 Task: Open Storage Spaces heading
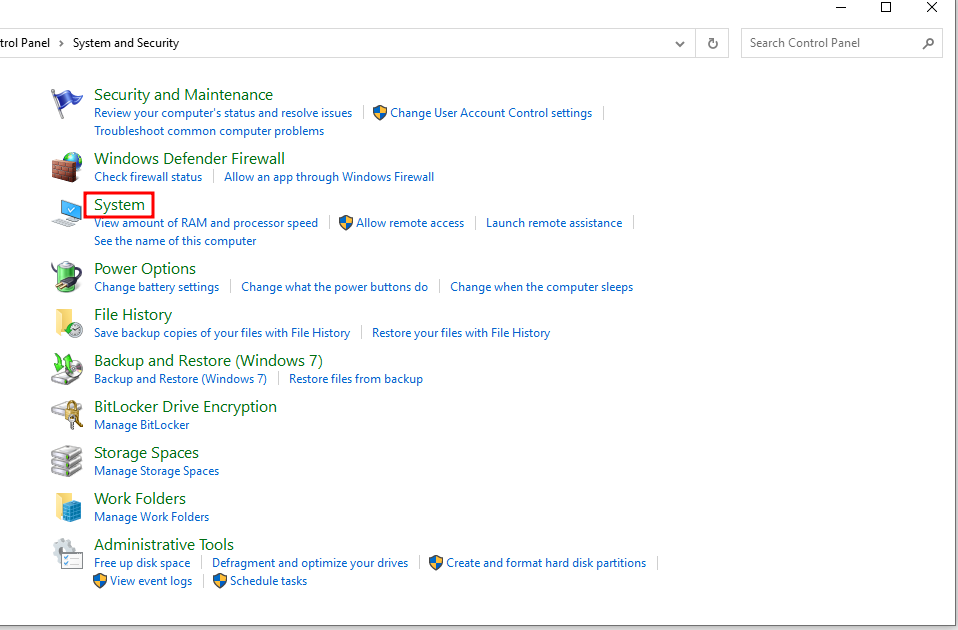pyautogui.click(x=147, y=453)
